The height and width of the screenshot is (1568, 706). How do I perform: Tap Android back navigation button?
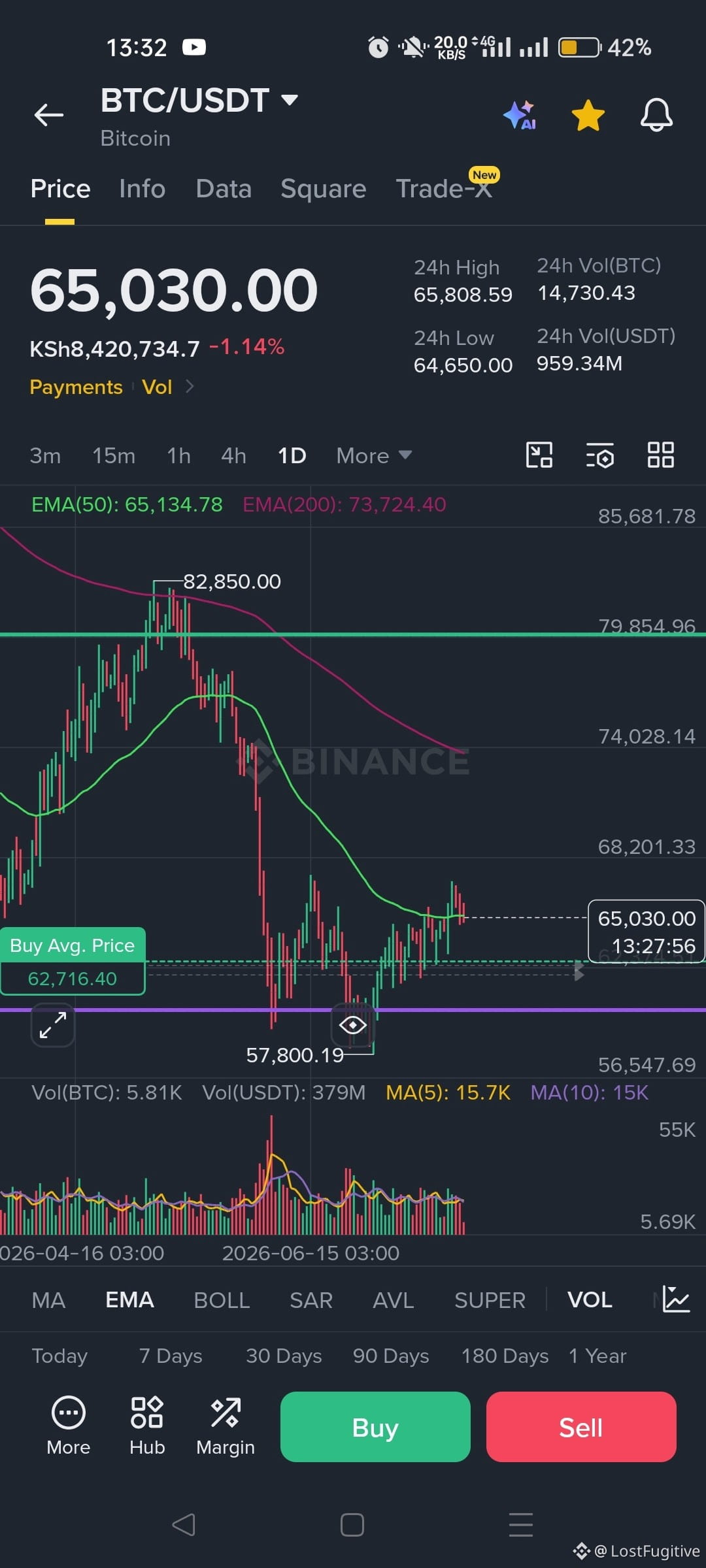click(x=184, y=1524)
